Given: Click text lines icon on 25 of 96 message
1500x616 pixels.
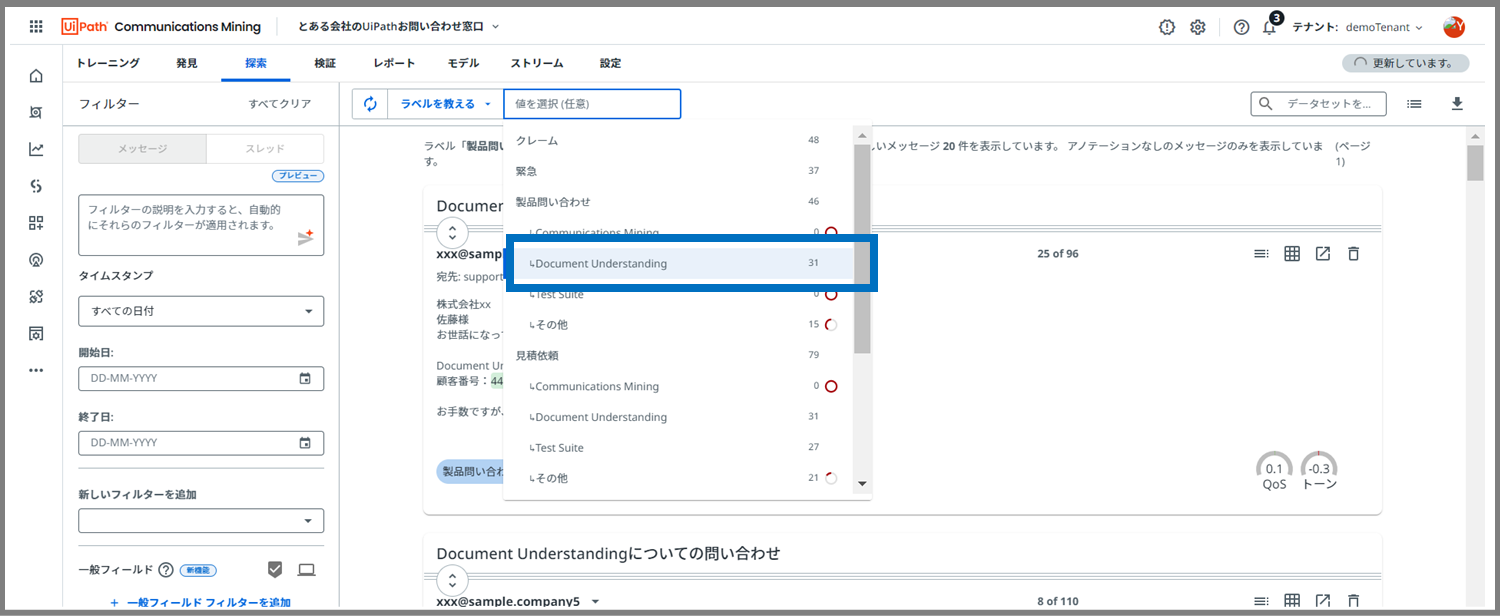Looking at the screenshot, I should [x=1261, y=254].
